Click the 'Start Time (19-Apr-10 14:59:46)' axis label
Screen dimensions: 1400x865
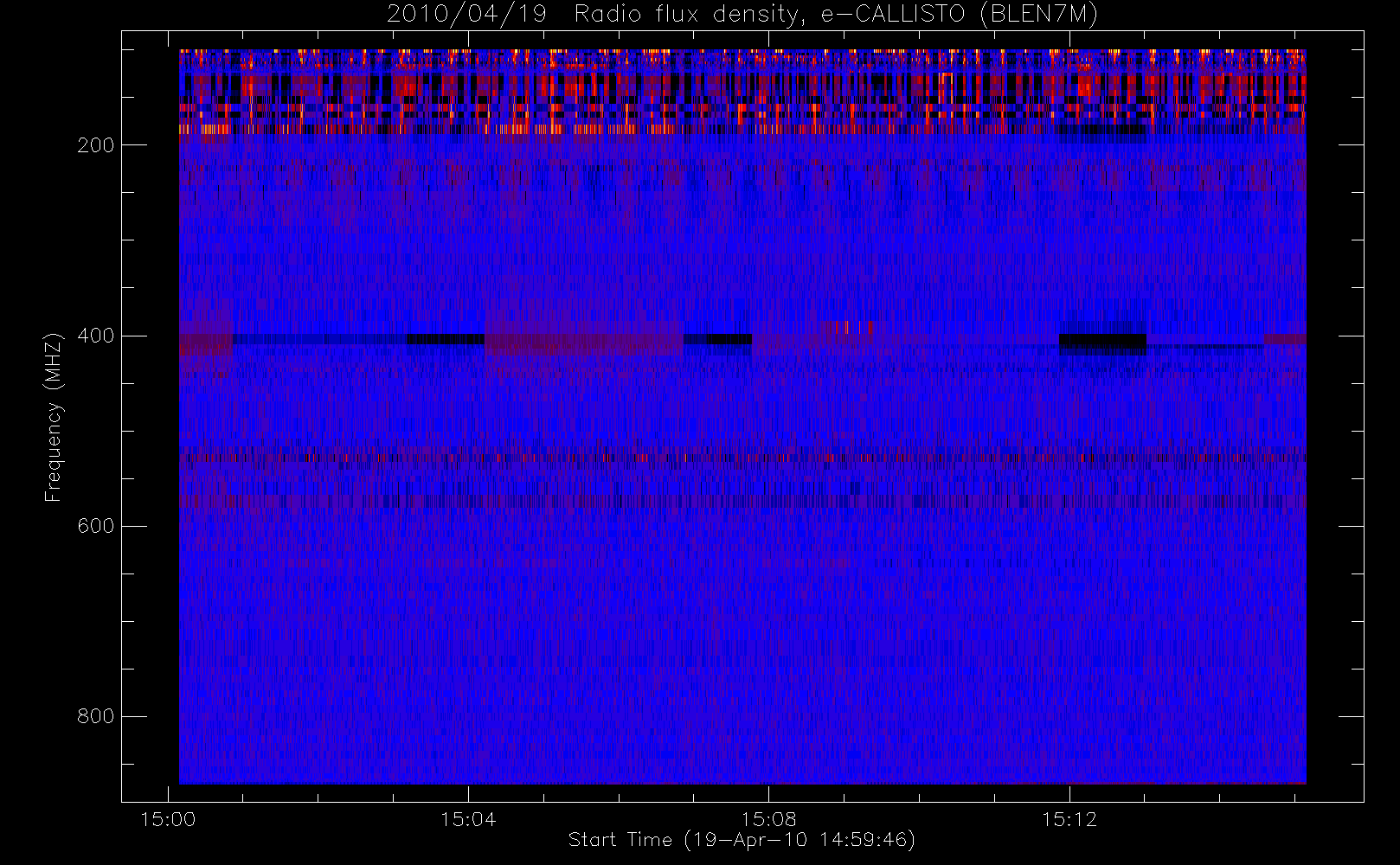pos(742,840)
